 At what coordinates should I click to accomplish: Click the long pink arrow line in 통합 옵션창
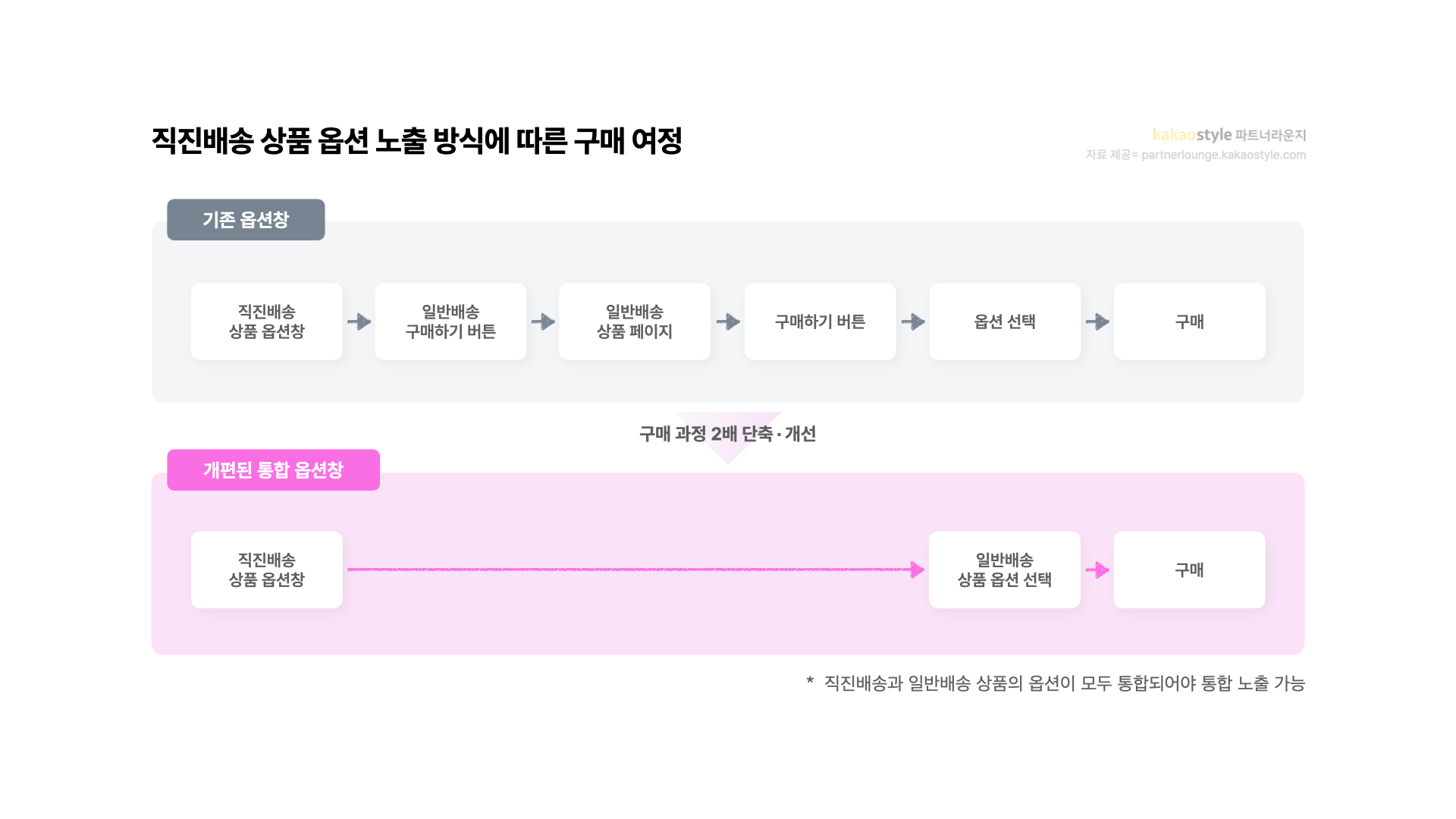pos(635,570)
